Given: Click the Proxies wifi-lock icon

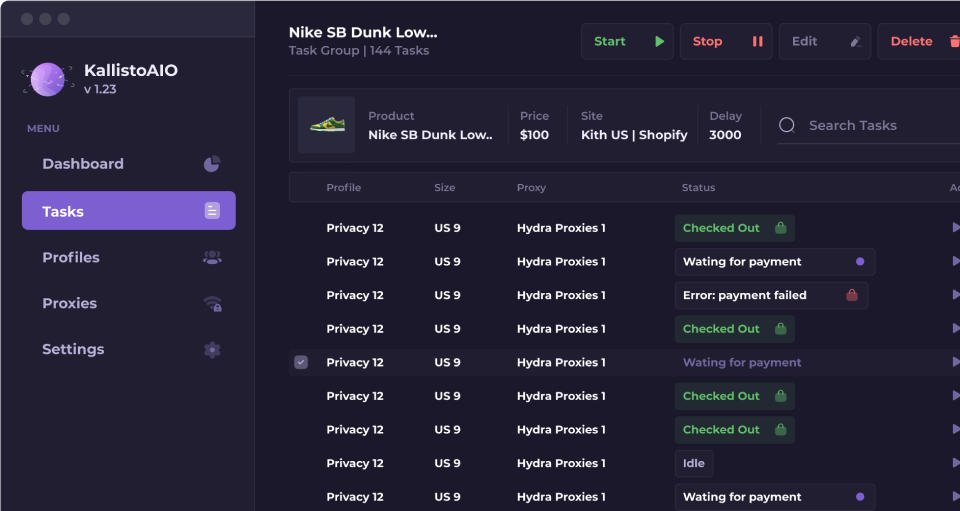Looking at the screenshot, I should [212, 304].
